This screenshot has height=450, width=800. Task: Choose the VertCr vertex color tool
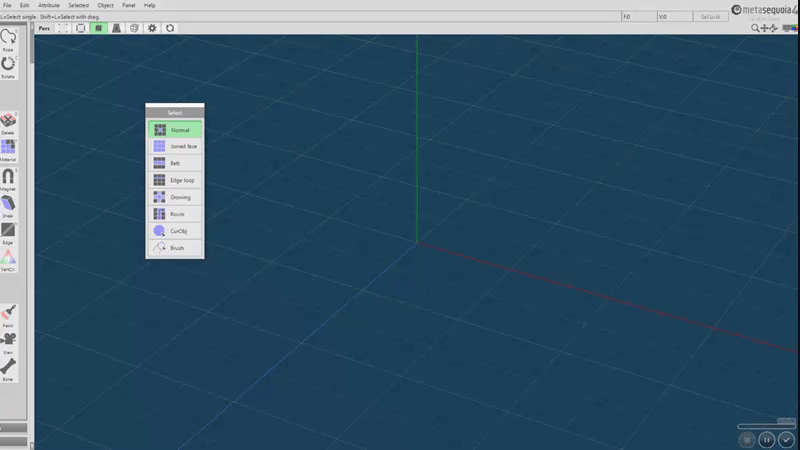(x=8, y=260)
